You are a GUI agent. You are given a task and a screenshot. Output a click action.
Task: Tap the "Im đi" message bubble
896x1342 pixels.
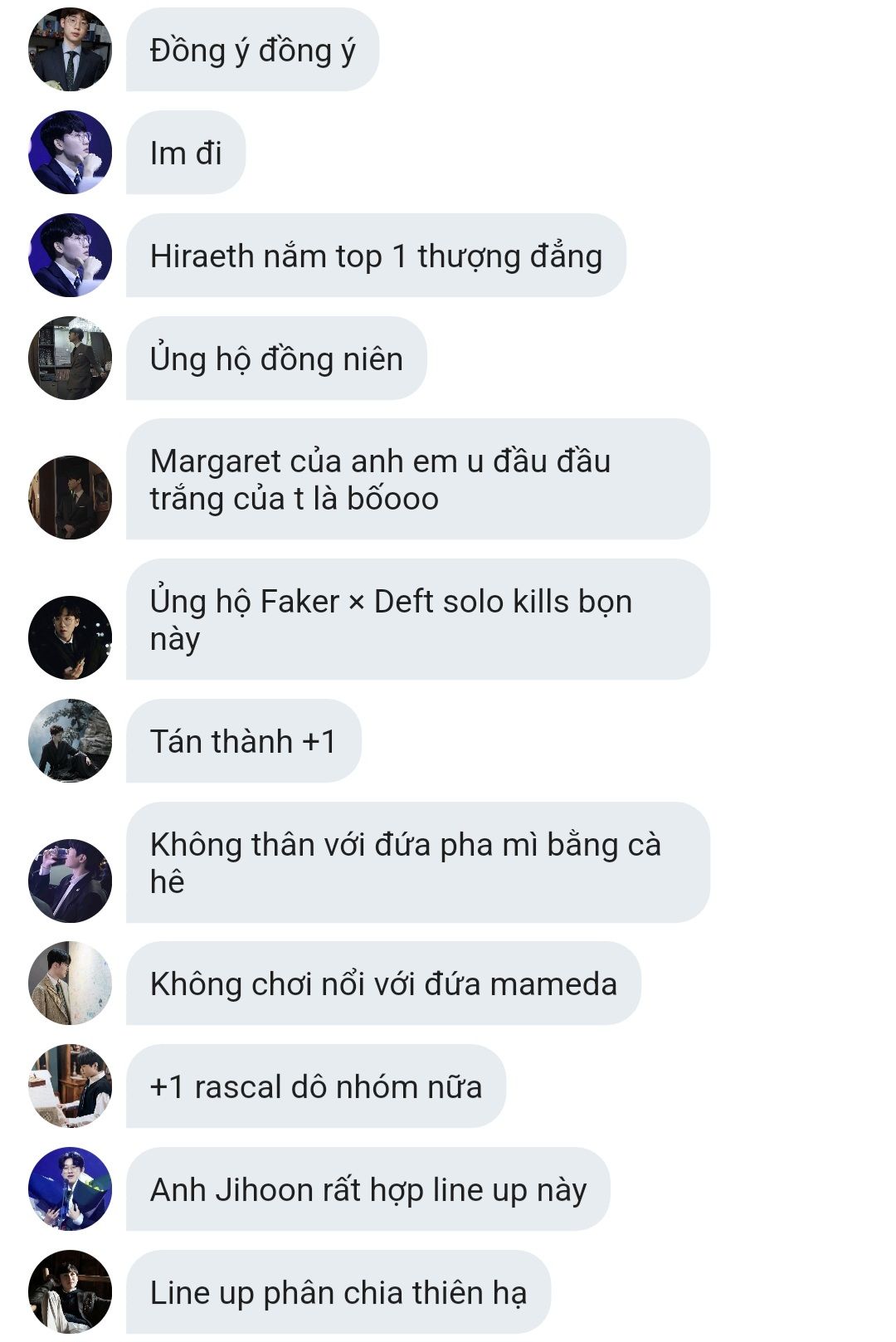click(186, 153)
